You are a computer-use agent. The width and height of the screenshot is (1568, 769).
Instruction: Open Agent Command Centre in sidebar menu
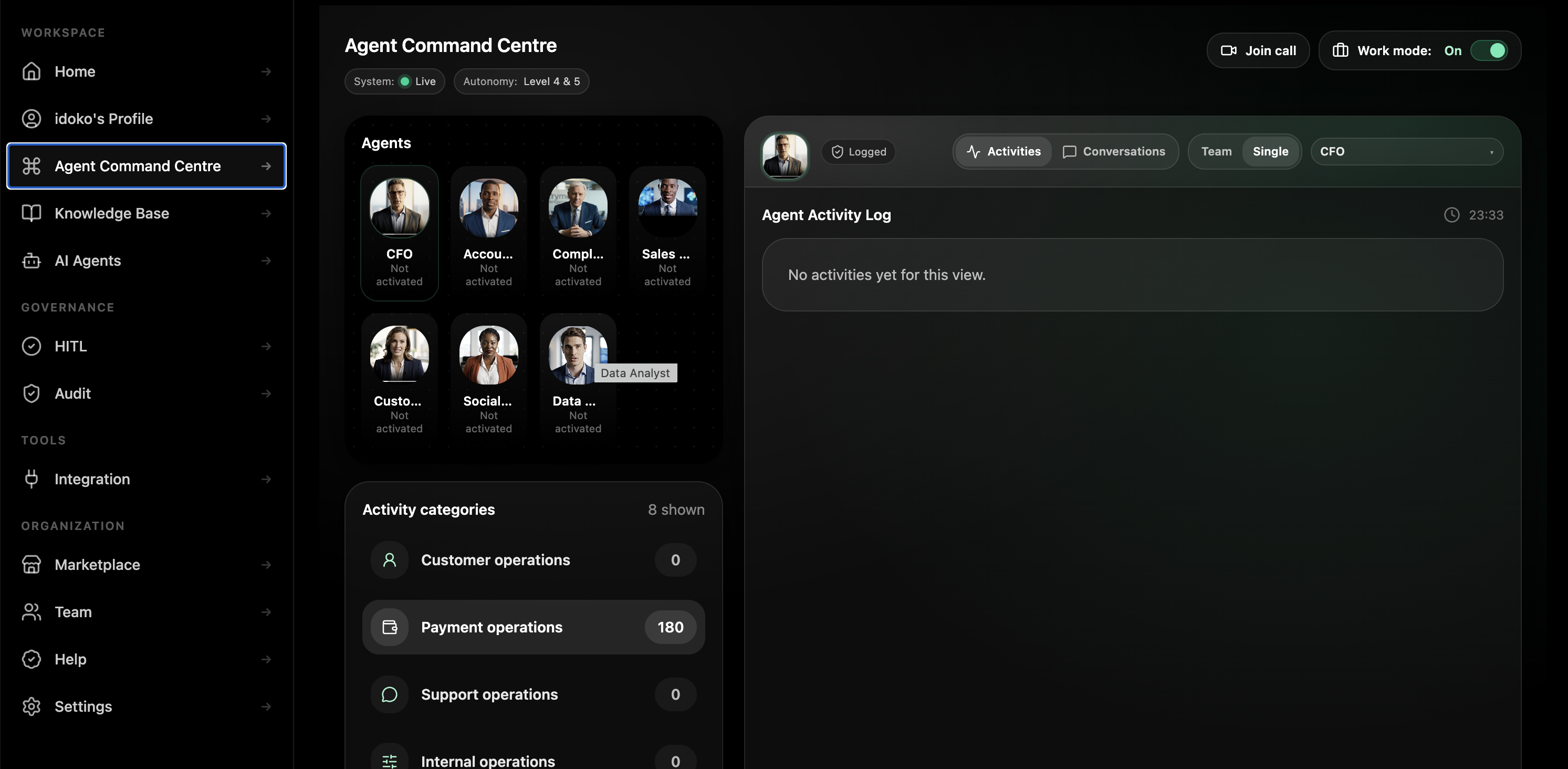(146, 165)
